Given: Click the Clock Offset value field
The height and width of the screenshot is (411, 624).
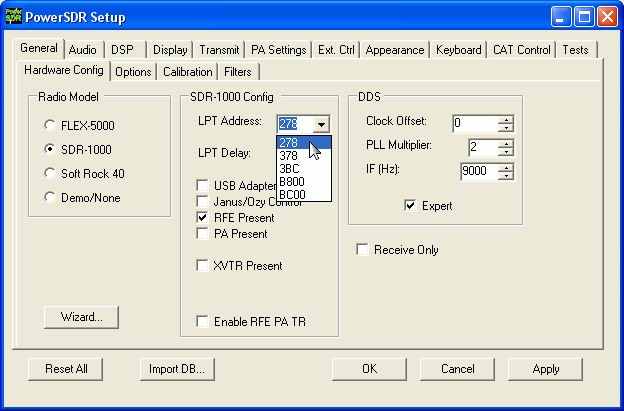Looking at the screenshot, I should [x=476, y=123].
